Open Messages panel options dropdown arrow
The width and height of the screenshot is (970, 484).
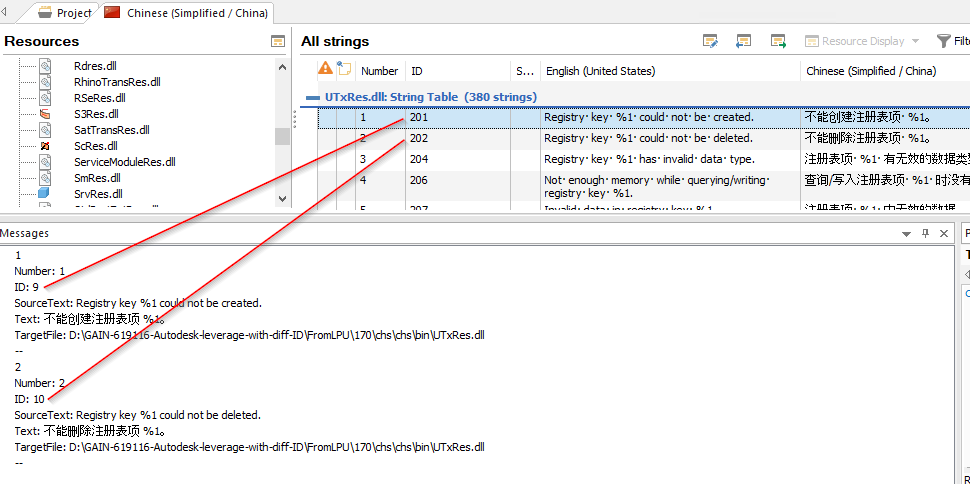906,233
